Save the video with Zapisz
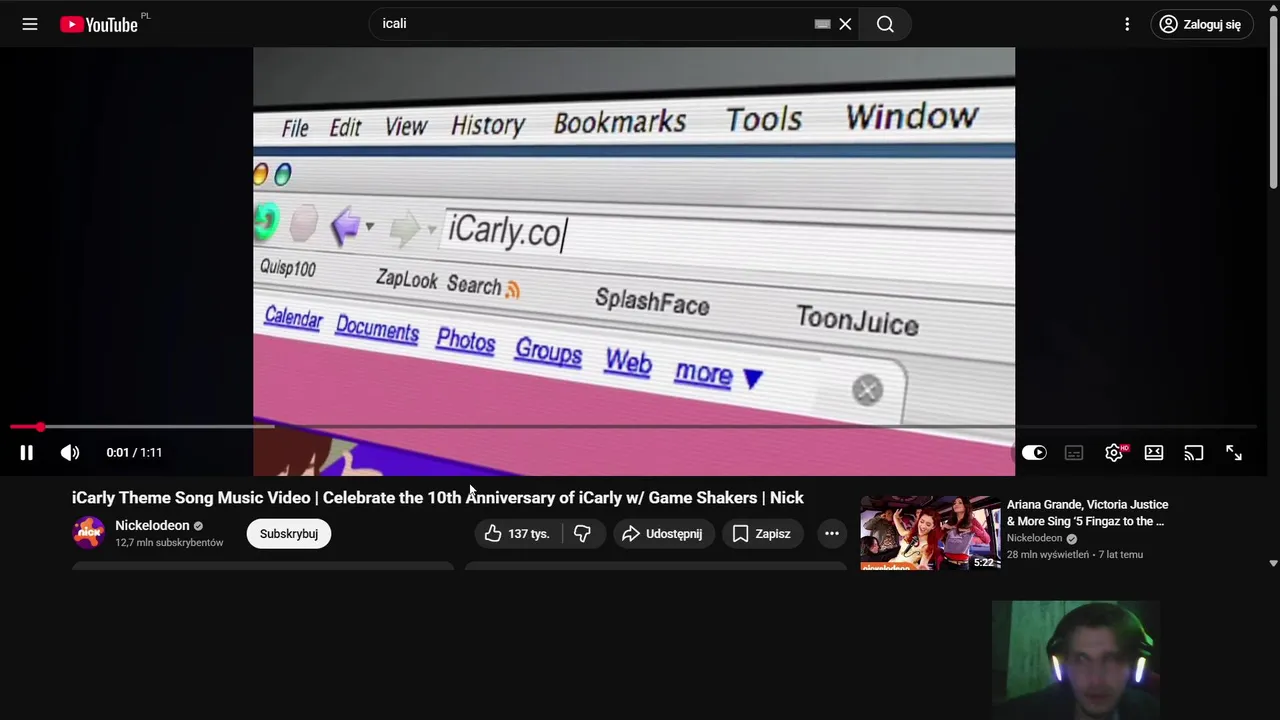Screen dimensions: 1280x720 (x=762, y=533)
